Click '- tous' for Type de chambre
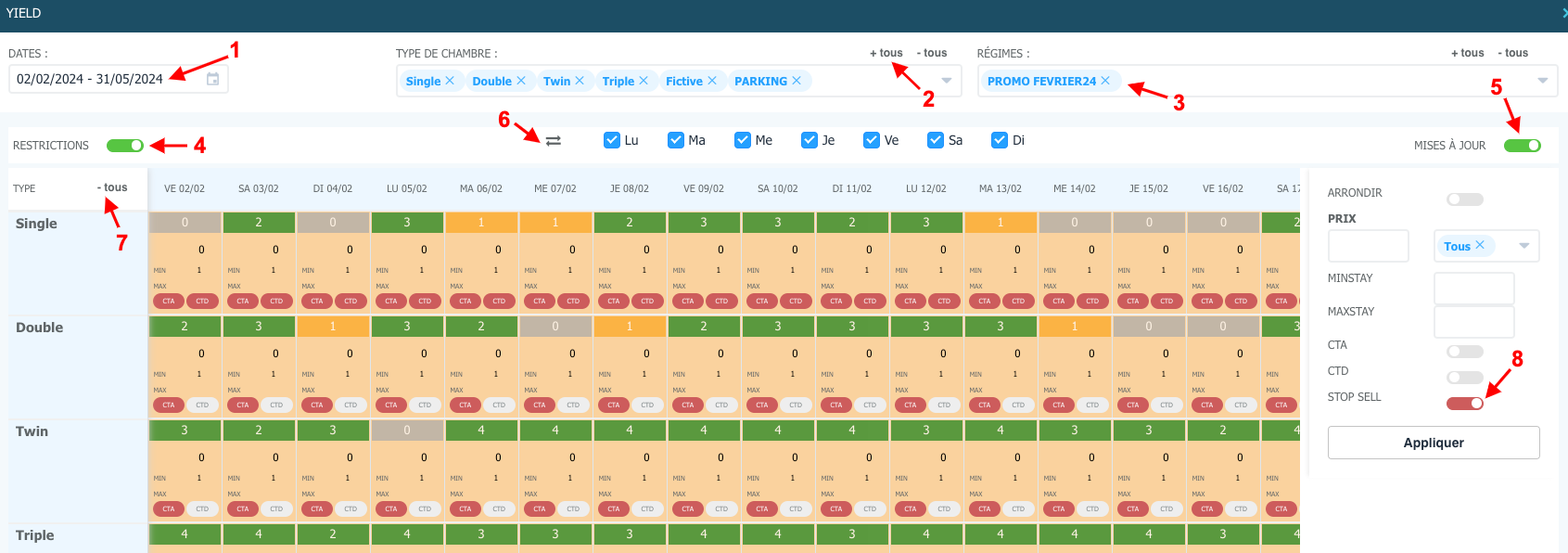This screenshot has width=1568, height=553. pyautogui.click(x=932, y=53)
